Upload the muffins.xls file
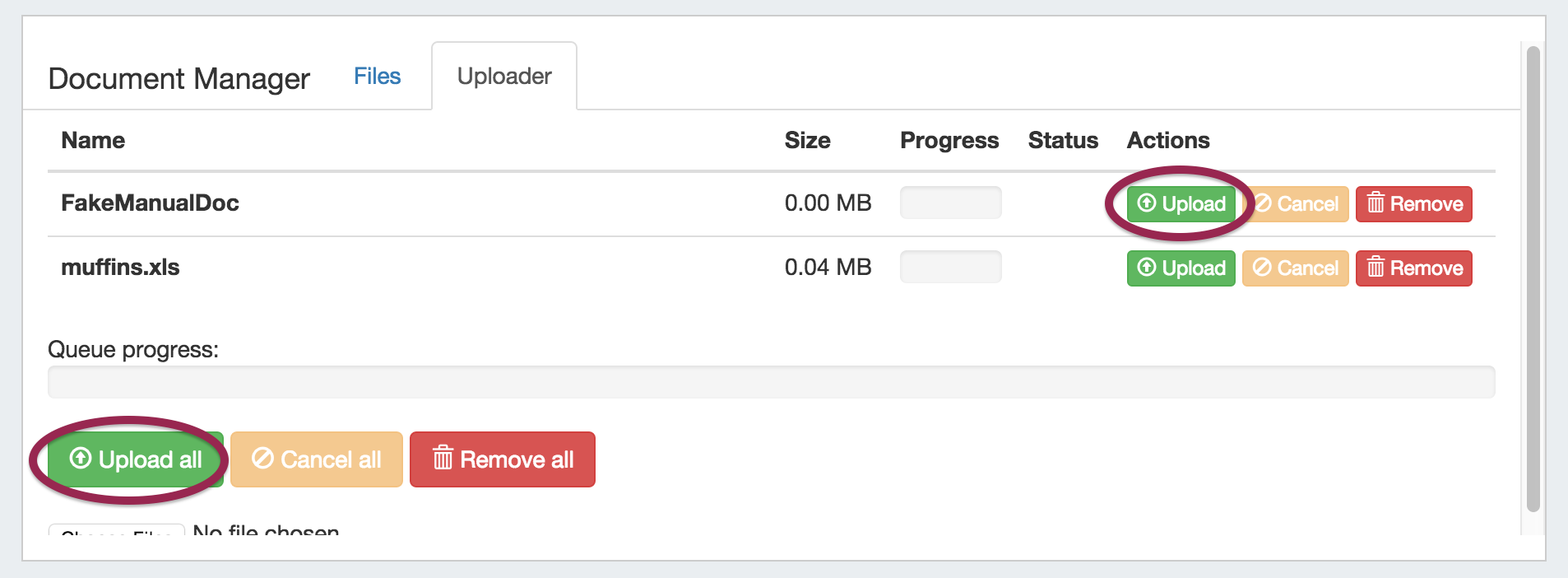 pos(1181,268)
